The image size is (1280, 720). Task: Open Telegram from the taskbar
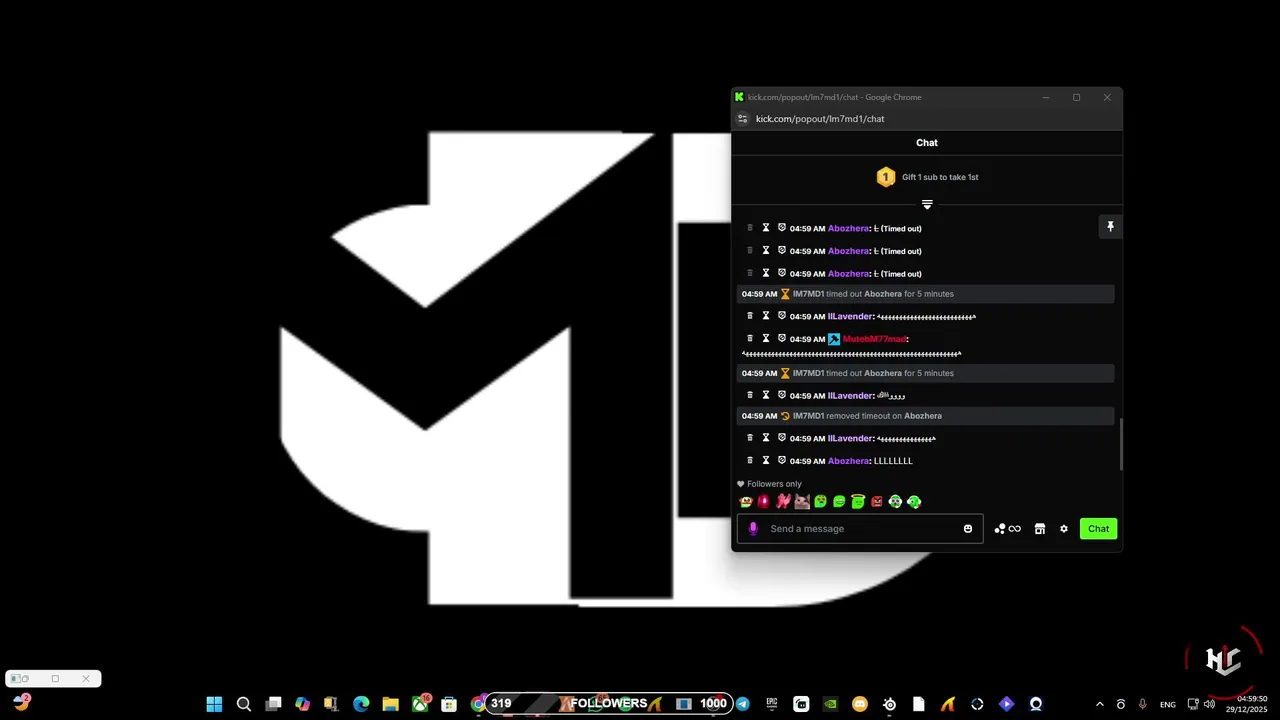[x=742, y=704]
